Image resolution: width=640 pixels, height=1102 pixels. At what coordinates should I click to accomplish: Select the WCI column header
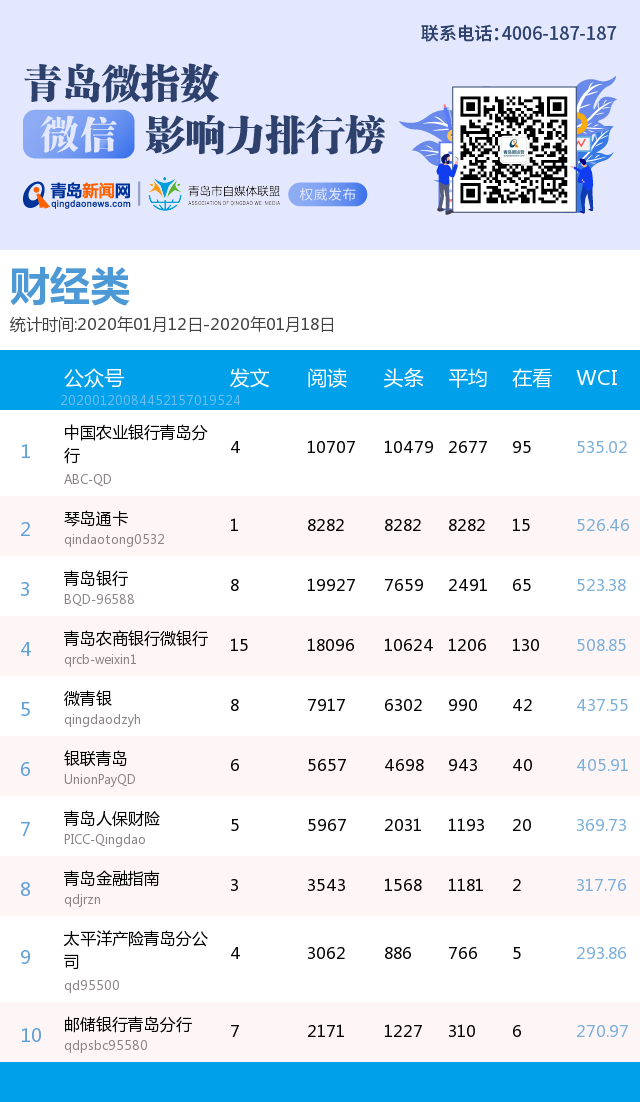tap(596, 378)
